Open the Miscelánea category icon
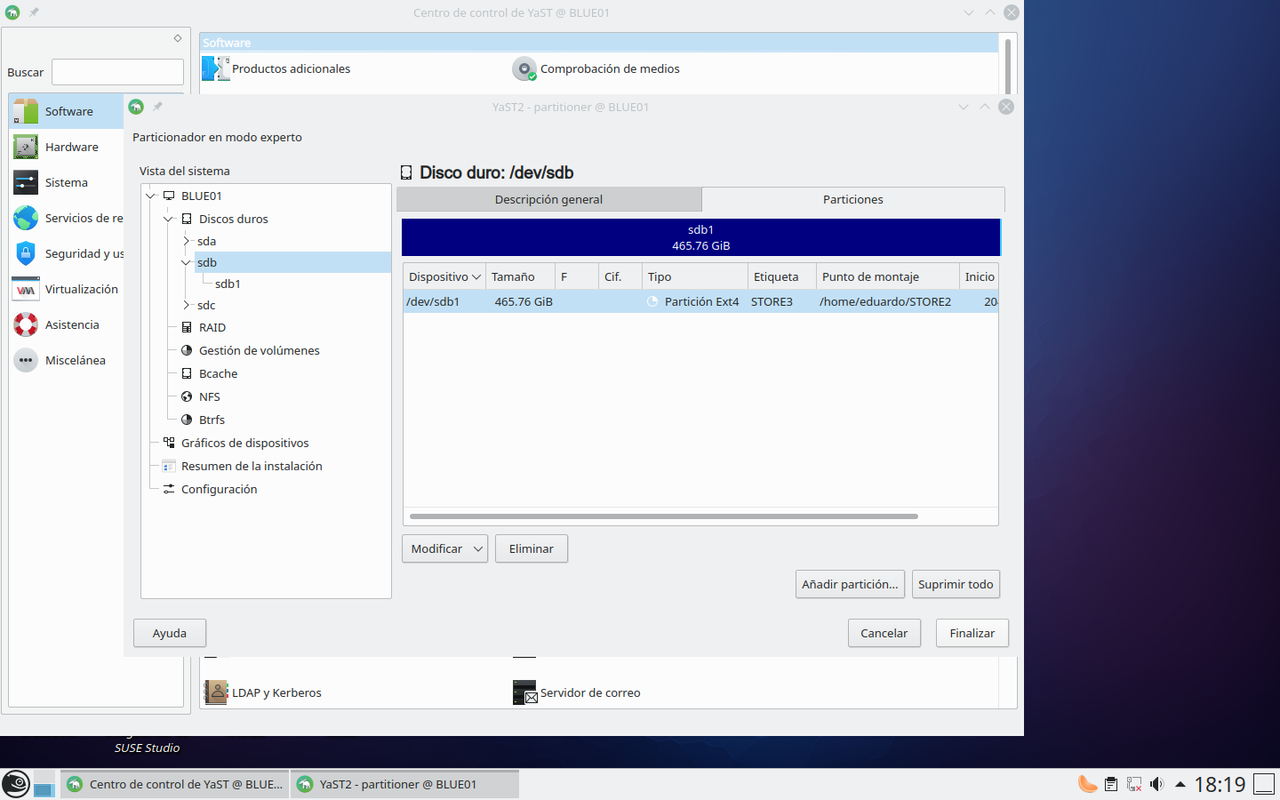This screenshot has width=1280, height=800. pyautogui.click(x=25, y=360)
